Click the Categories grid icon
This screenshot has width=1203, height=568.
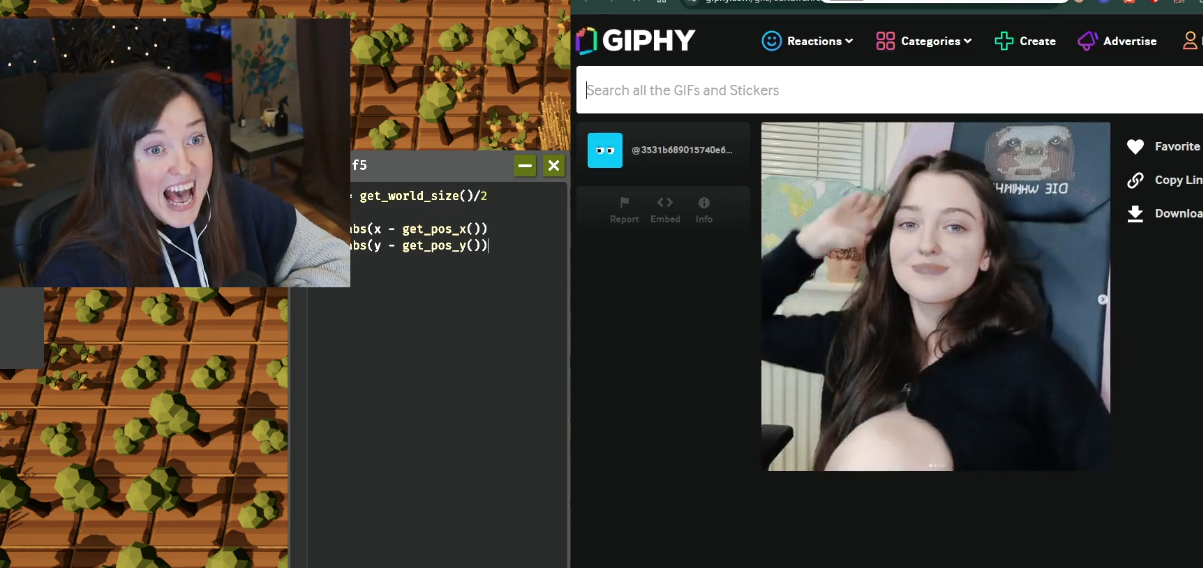point(885,41)
